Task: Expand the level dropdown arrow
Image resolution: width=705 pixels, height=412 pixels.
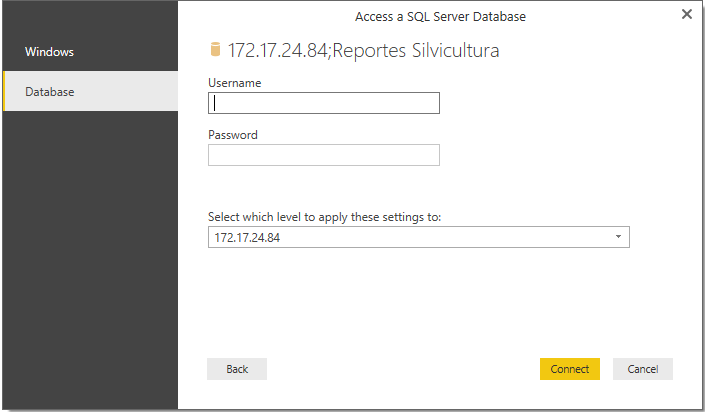Action: click(618, 237)
